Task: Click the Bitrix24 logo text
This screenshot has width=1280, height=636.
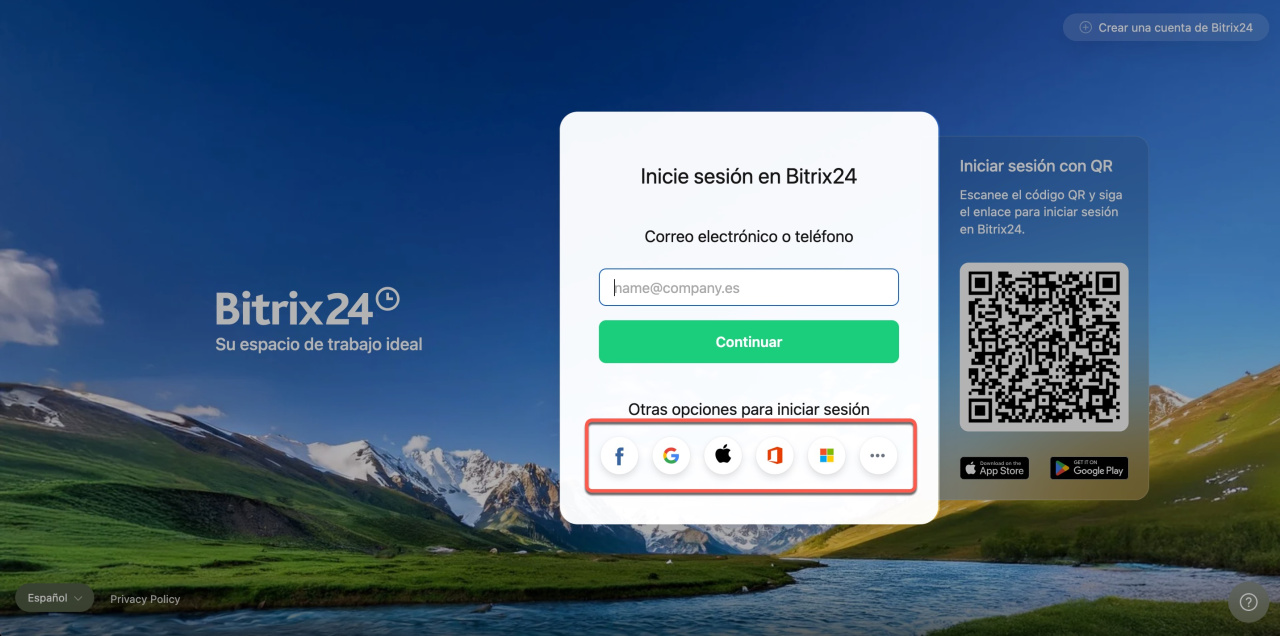Action: click(x=295, y=309)
